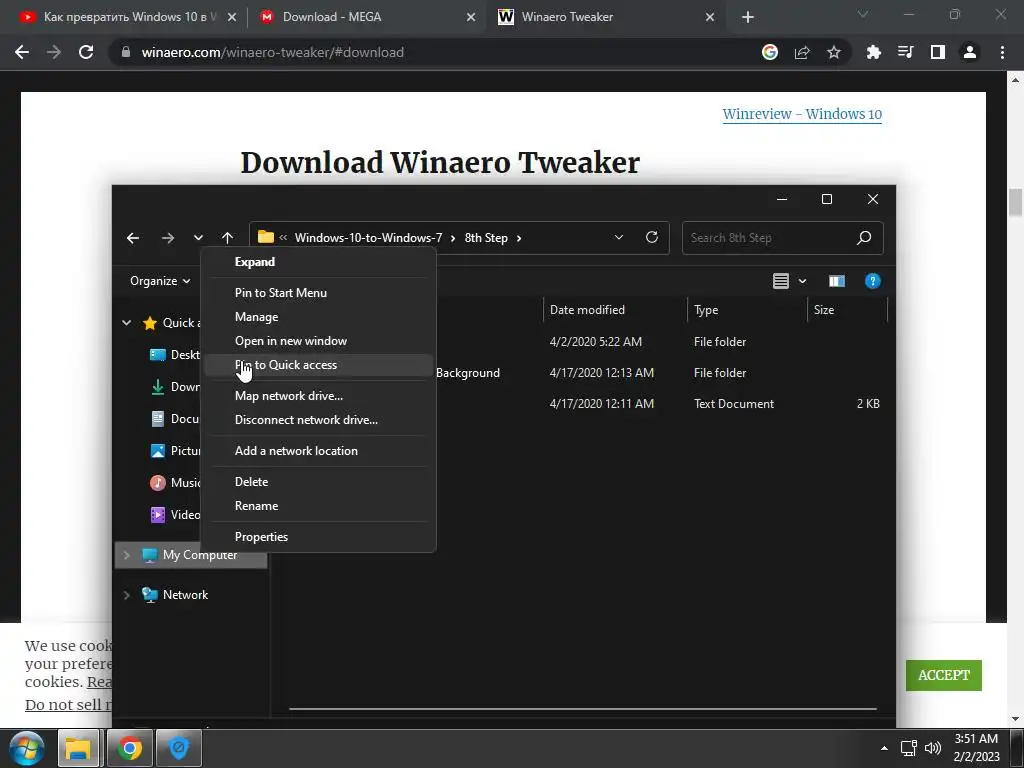
Task: Open Google icon in address bar
Action: point(770,52)
